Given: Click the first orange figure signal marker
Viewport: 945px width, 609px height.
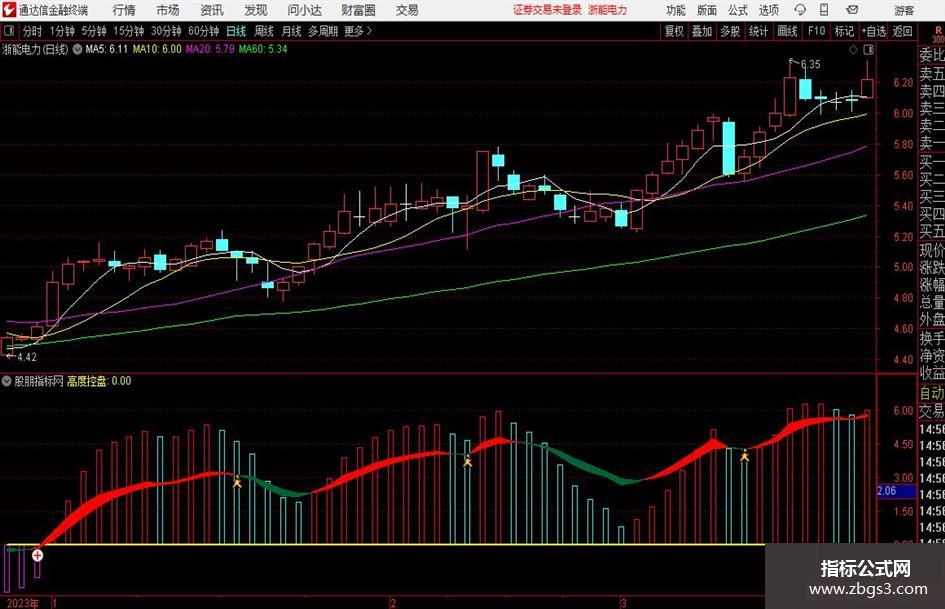Looking at the screenshot, I should click(237, 481).
